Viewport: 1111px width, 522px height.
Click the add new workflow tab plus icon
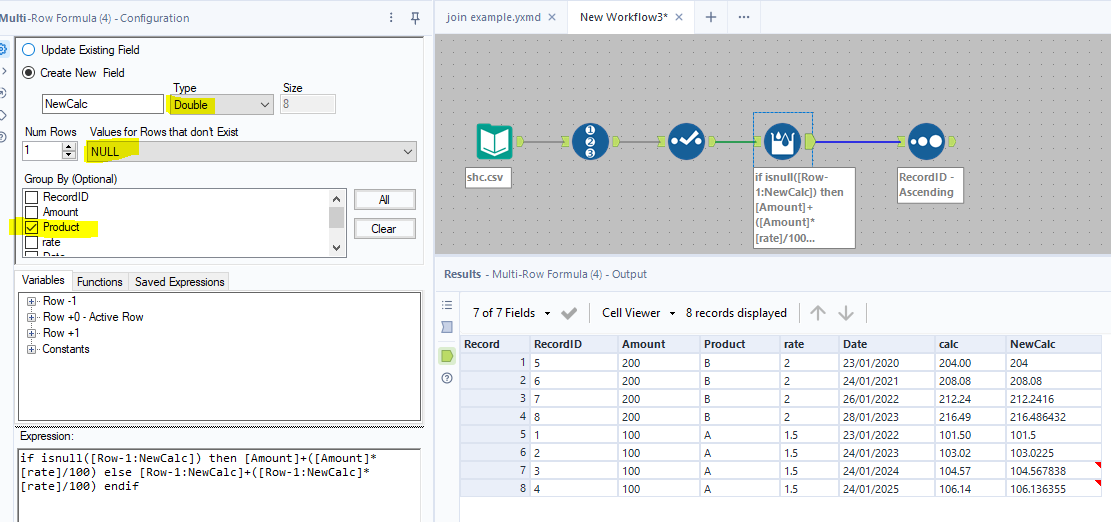pyautogui.click(x=711, y=17)
